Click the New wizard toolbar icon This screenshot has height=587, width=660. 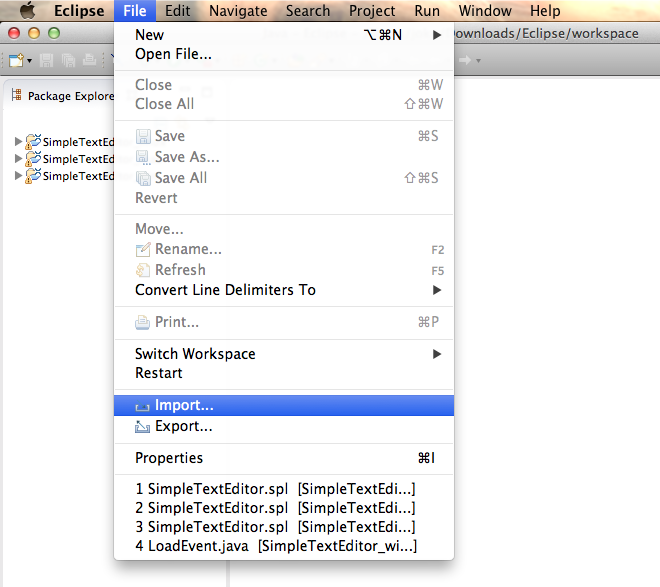[x=16, y=60]
